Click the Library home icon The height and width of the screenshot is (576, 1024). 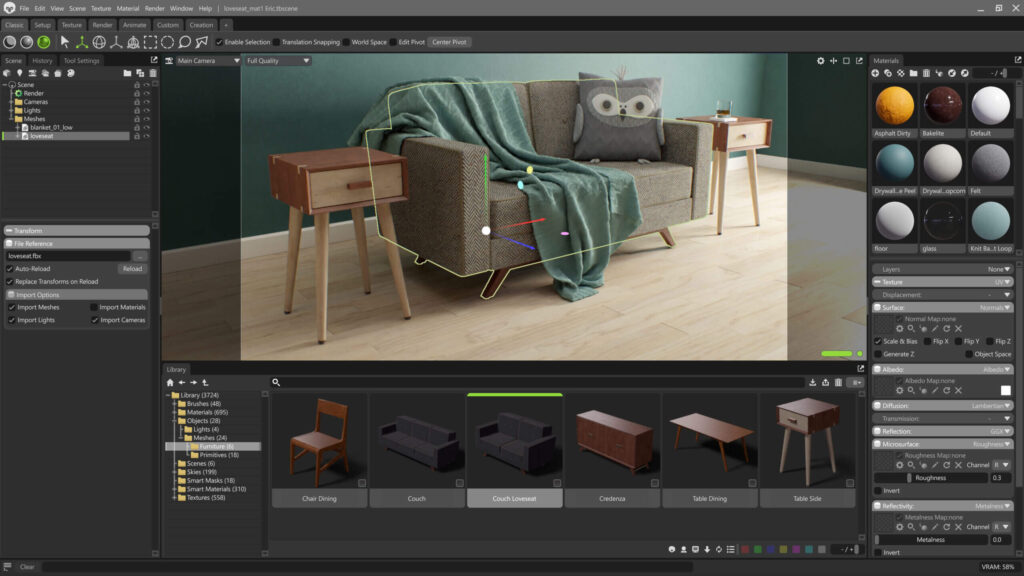tap(170, 382)
